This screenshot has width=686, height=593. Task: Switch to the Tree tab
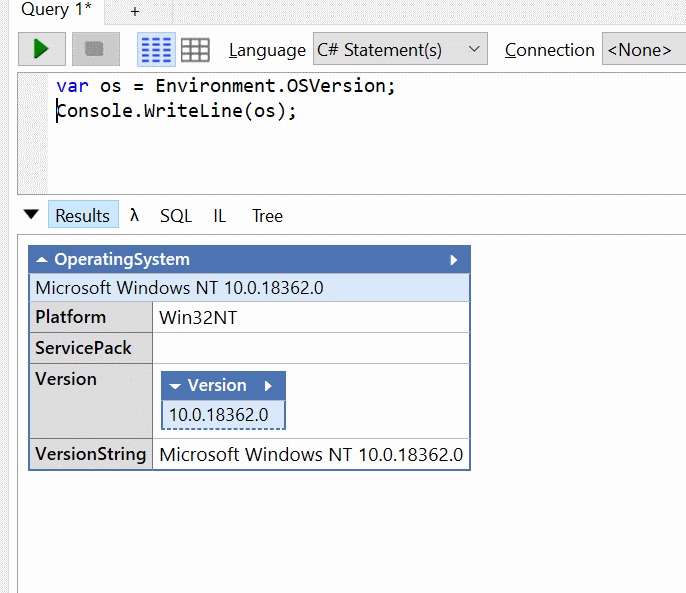click(267, 215)
